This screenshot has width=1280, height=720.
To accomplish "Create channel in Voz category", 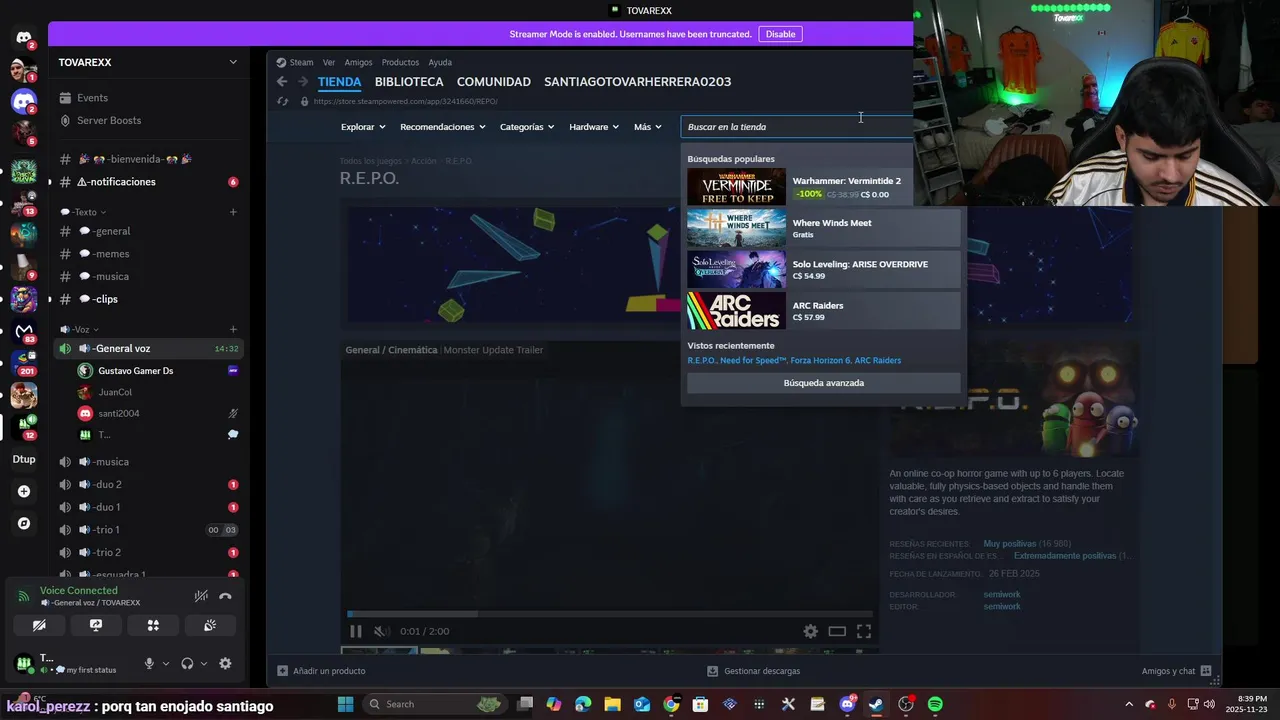I will pos(233,329).
